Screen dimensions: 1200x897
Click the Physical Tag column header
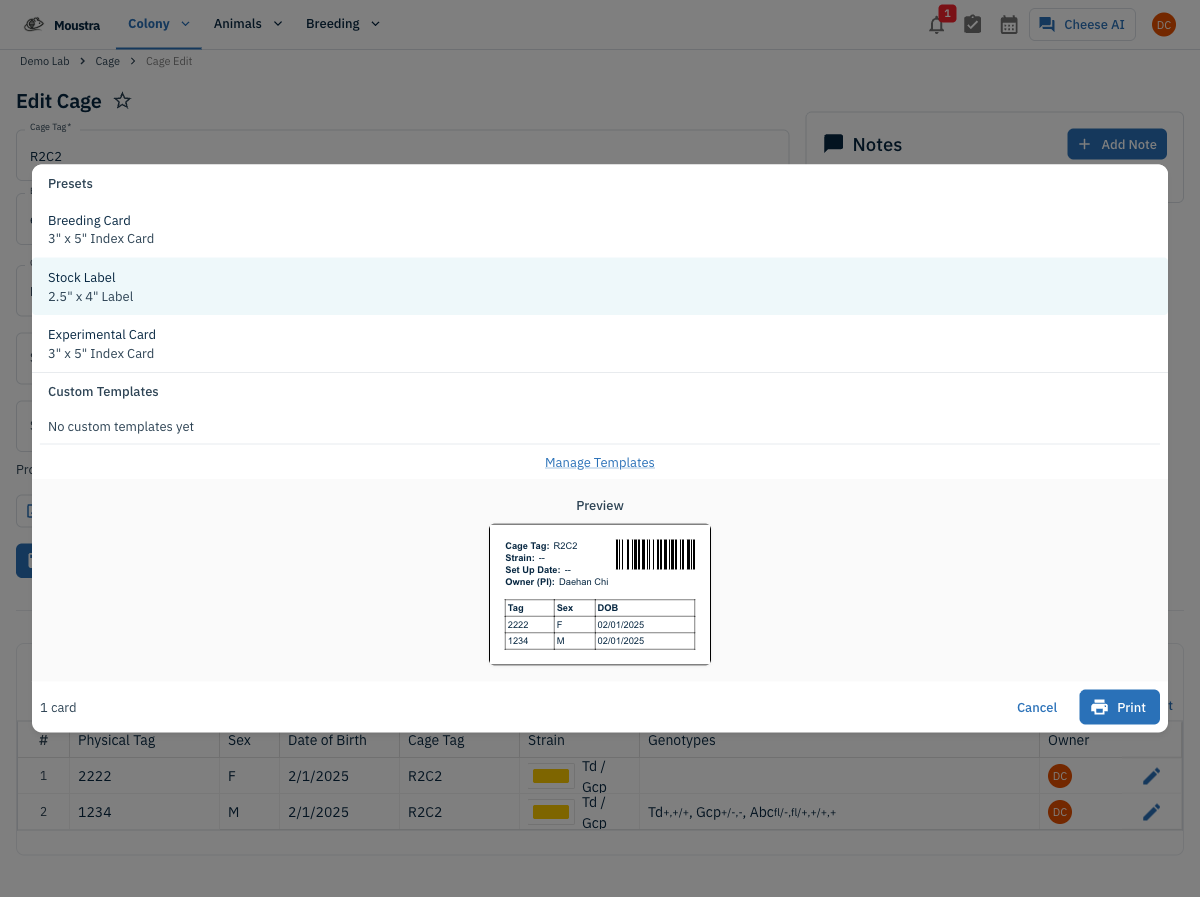(116, 740)
